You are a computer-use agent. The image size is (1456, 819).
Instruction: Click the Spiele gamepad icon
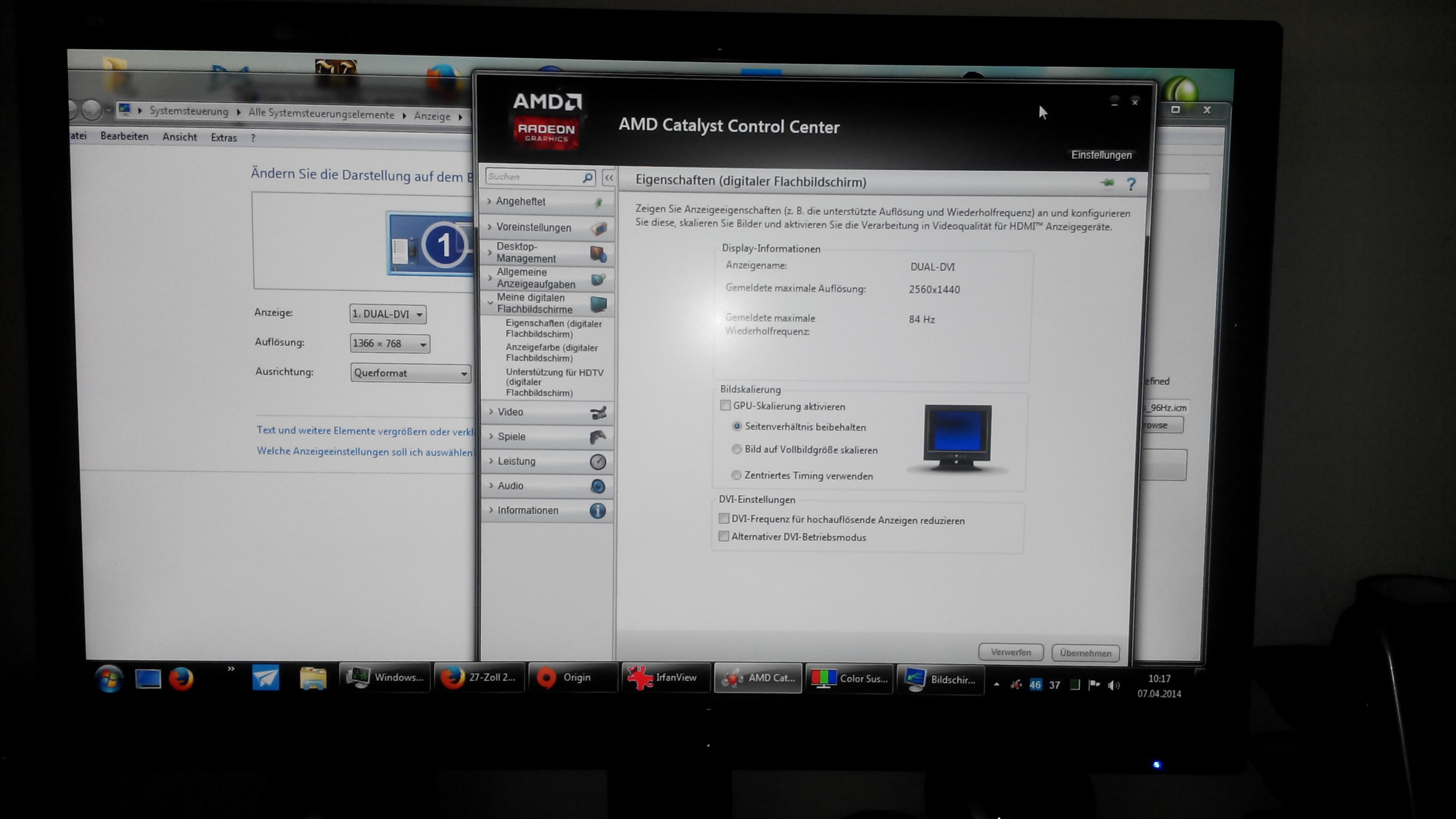[597, 437]
